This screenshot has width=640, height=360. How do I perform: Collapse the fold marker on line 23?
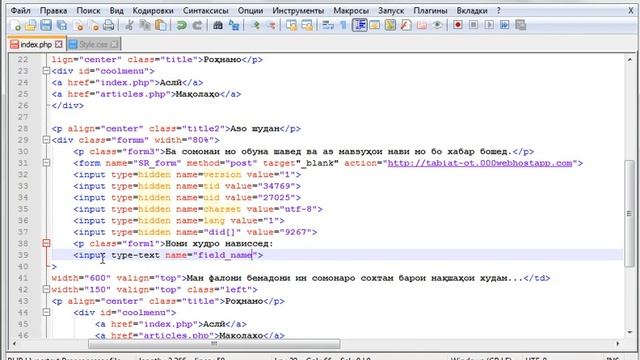(x=46, y=71)
